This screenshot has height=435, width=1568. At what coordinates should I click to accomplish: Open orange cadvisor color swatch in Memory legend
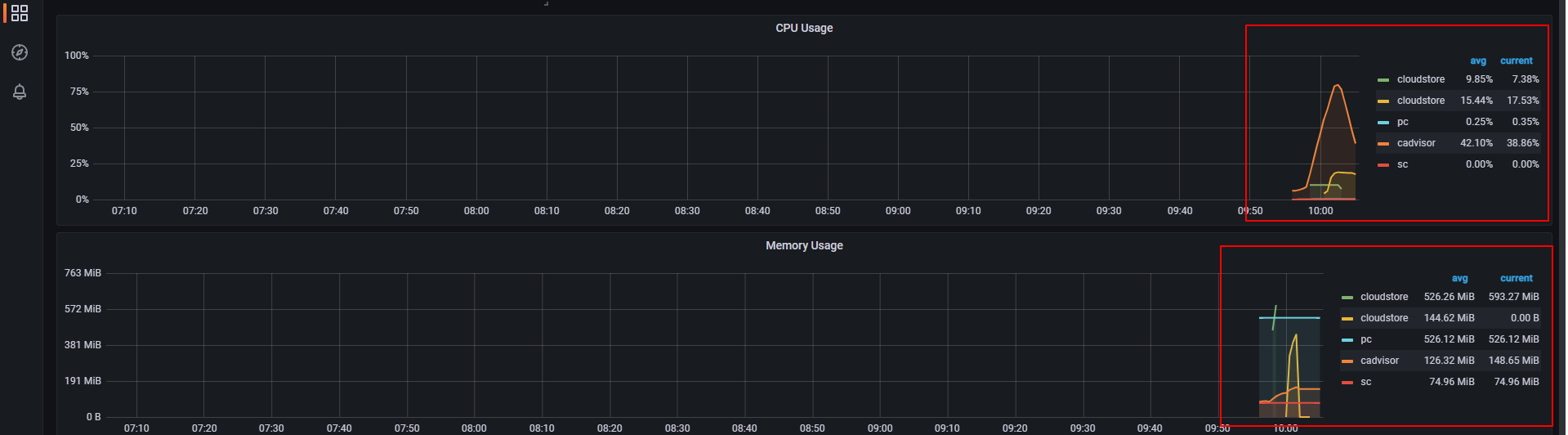[1347, 361]
